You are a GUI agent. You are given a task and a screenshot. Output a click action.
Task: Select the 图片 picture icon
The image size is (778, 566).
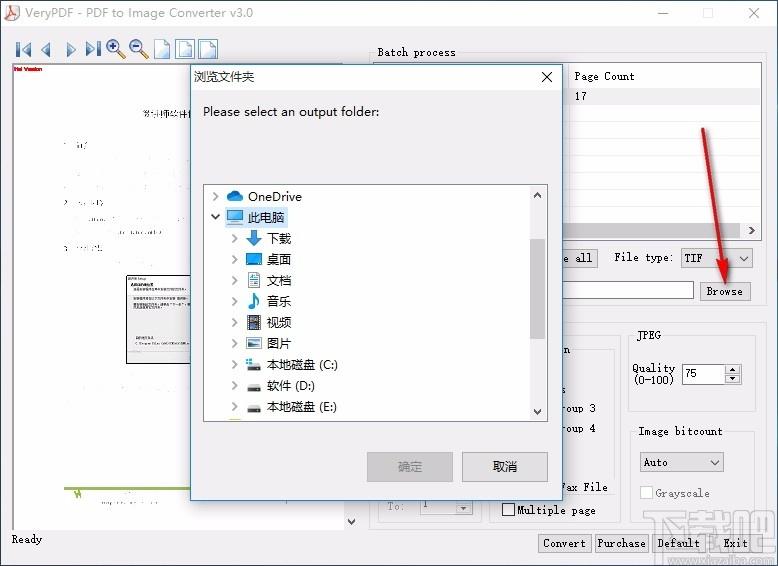coord(254,343)
